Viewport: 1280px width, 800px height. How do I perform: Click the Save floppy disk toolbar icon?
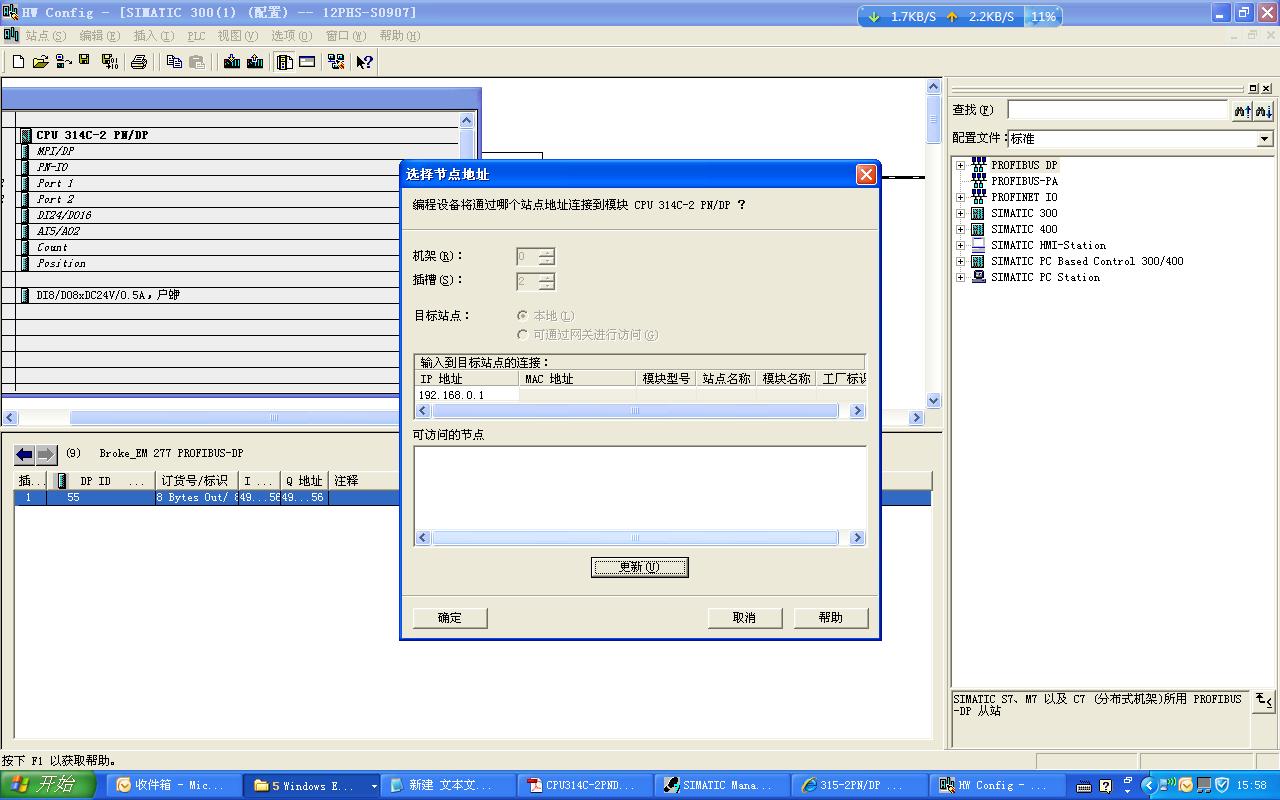tap(85, 61)
